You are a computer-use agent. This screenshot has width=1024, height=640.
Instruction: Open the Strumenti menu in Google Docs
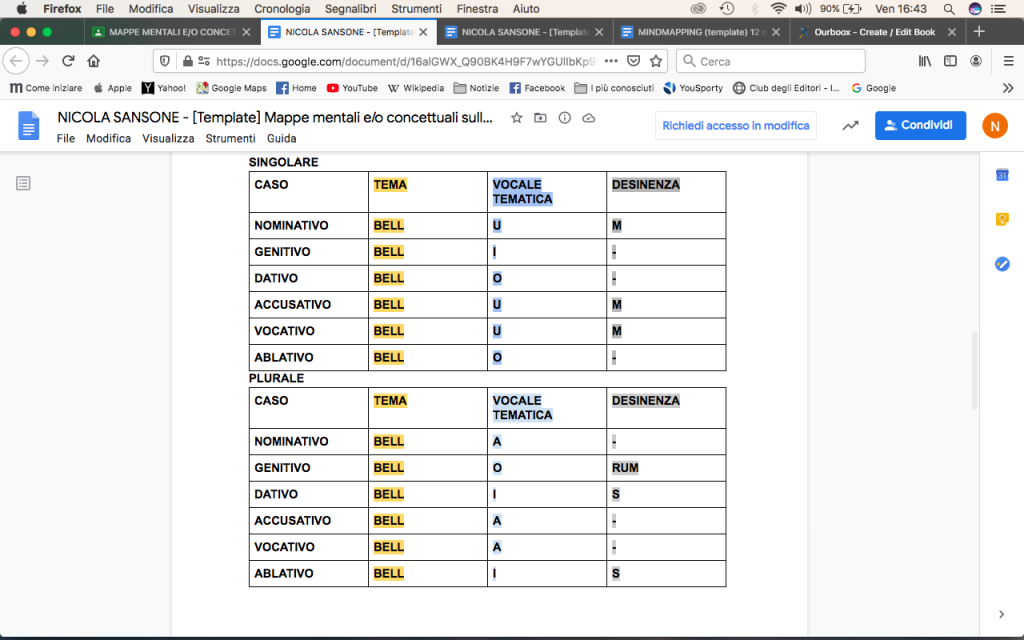[230, 139]
